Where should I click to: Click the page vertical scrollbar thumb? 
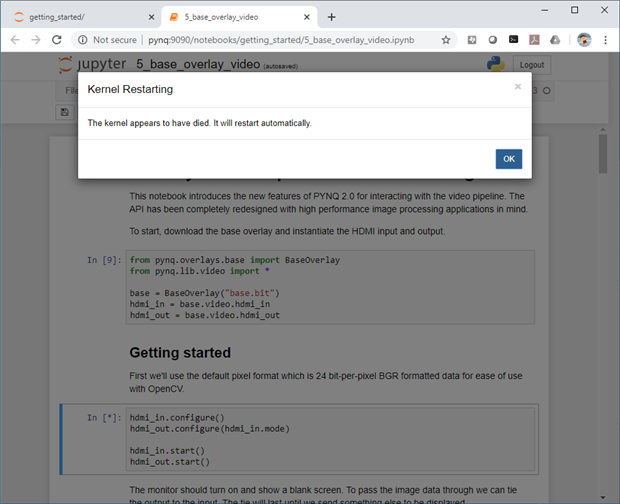[603, 154]
